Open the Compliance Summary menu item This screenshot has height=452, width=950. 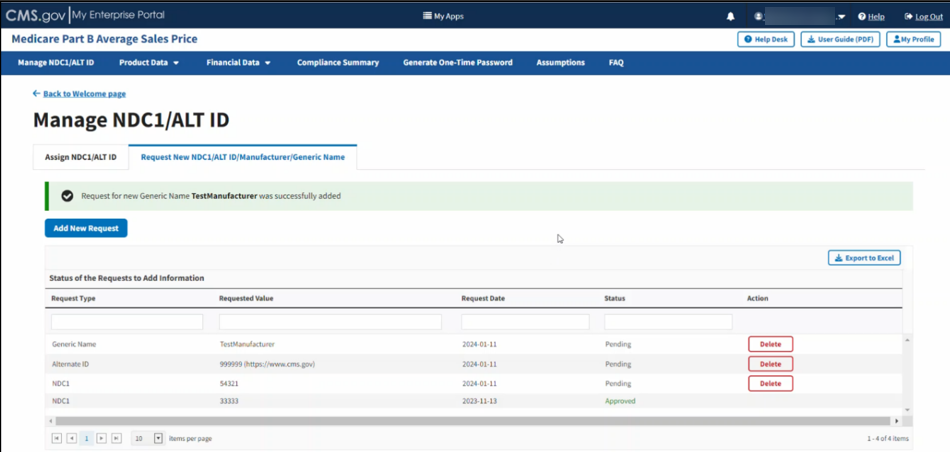[x=338, y=62]
